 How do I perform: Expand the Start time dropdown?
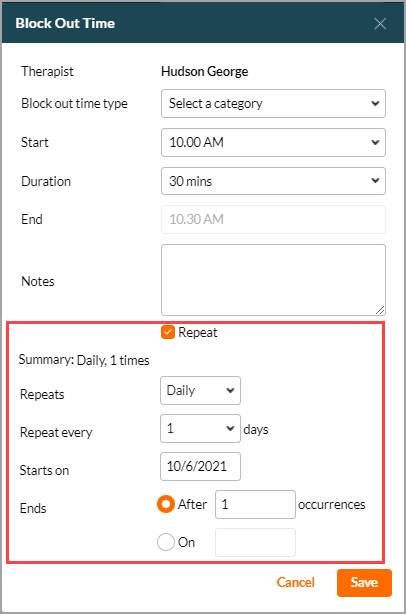click(273, 142)
